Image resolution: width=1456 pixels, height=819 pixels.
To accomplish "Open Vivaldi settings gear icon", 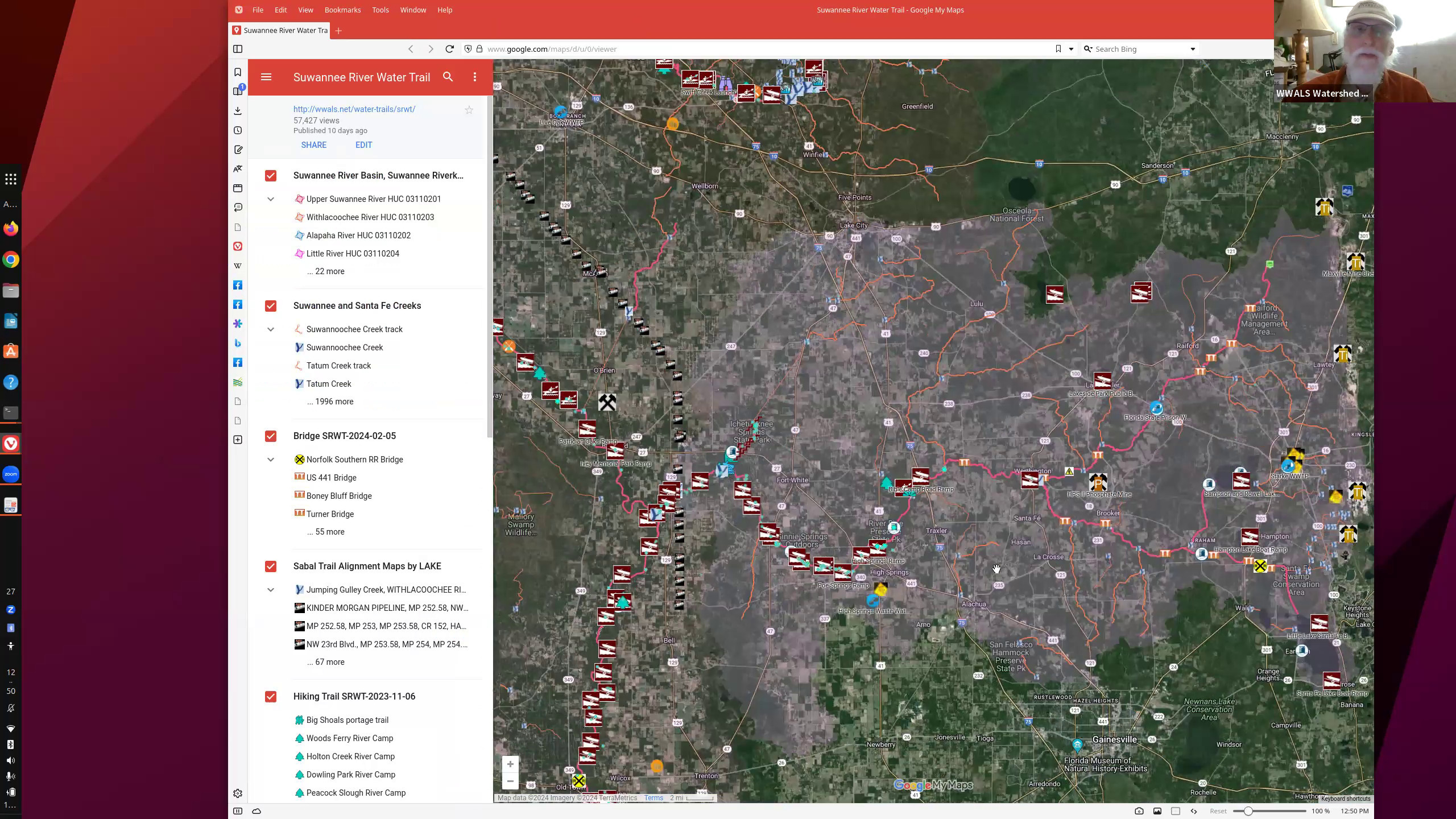I will click(x=238, y=793).
